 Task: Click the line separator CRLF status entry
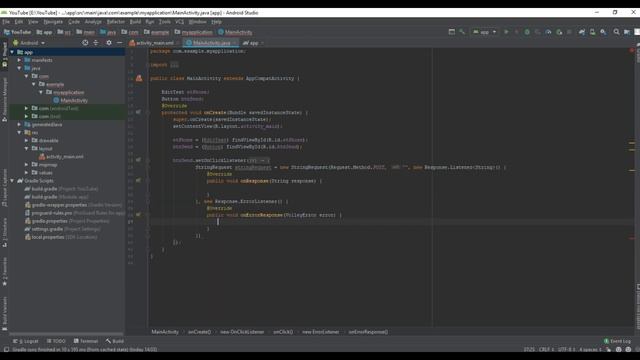coord(546,349)
